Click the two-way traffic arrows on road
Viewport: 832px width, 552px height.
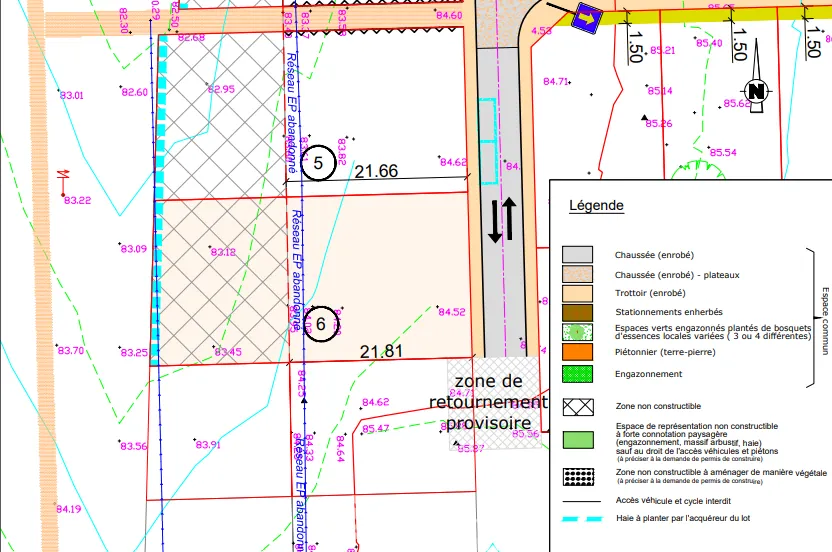[502, 220]
